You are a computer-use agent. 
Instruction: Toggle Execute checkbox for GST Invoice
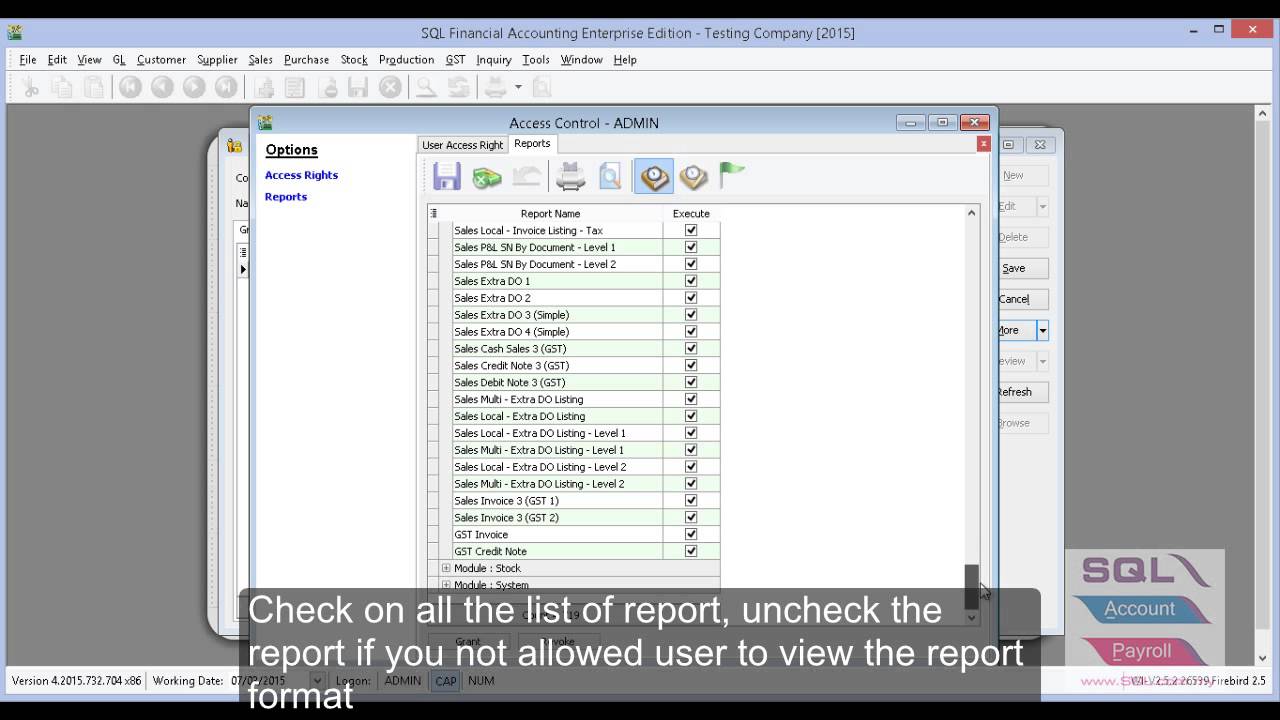(x=691, y=534)
